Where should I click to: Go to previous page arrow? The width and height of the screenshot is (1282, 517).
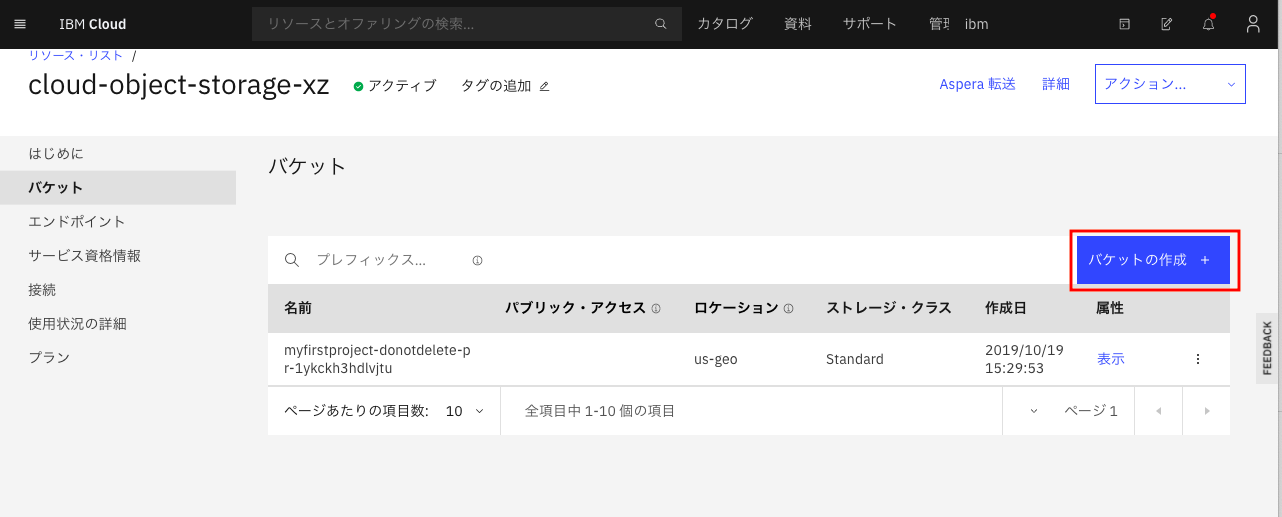point(1159,411)
